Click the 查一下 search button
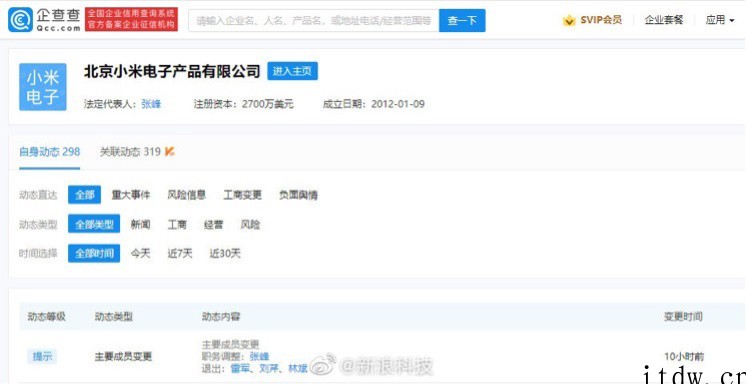Screen dimensions: 746x384 pos(462,20)
